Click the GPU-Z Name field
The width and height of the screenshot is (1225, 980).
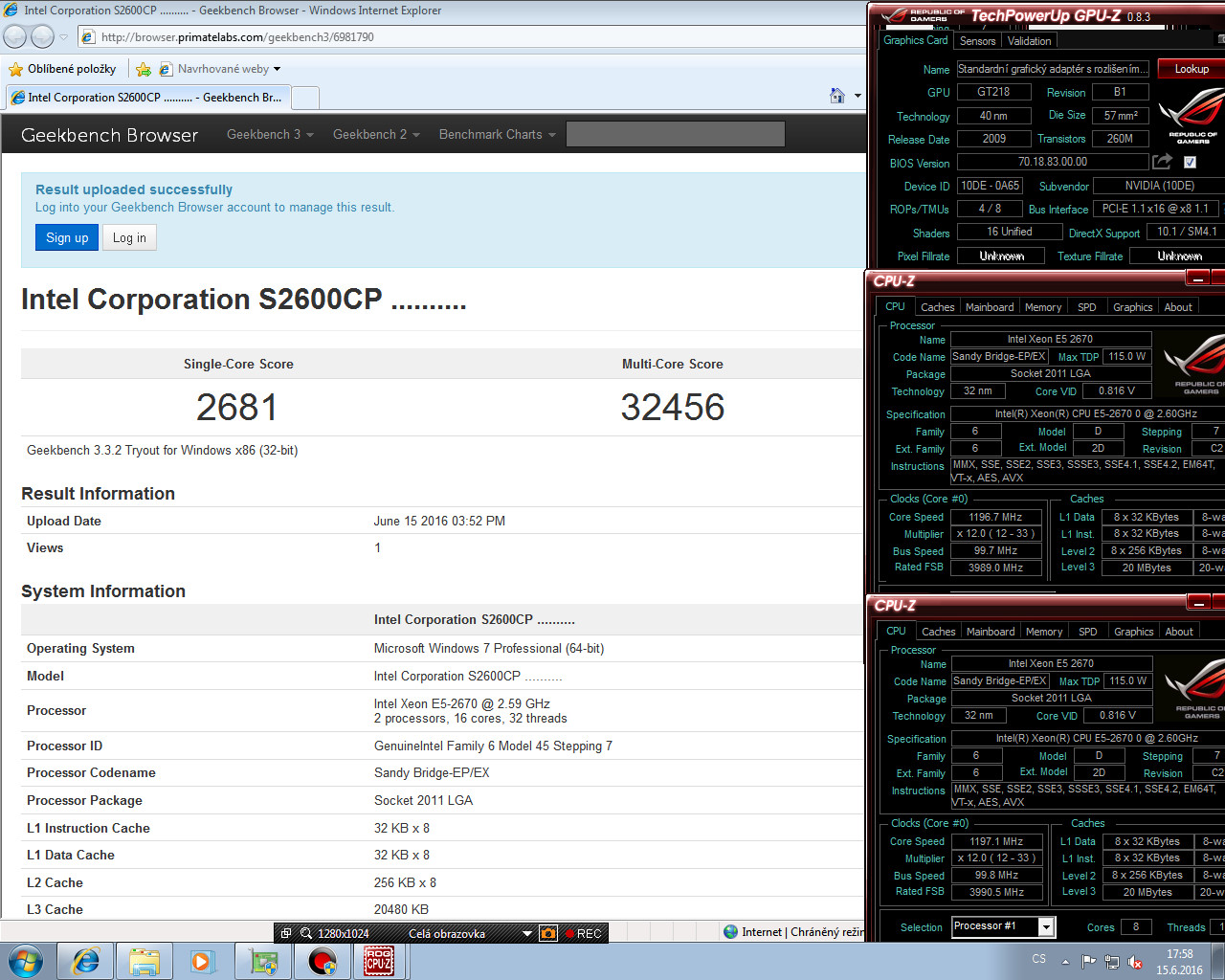[1053, 69]
